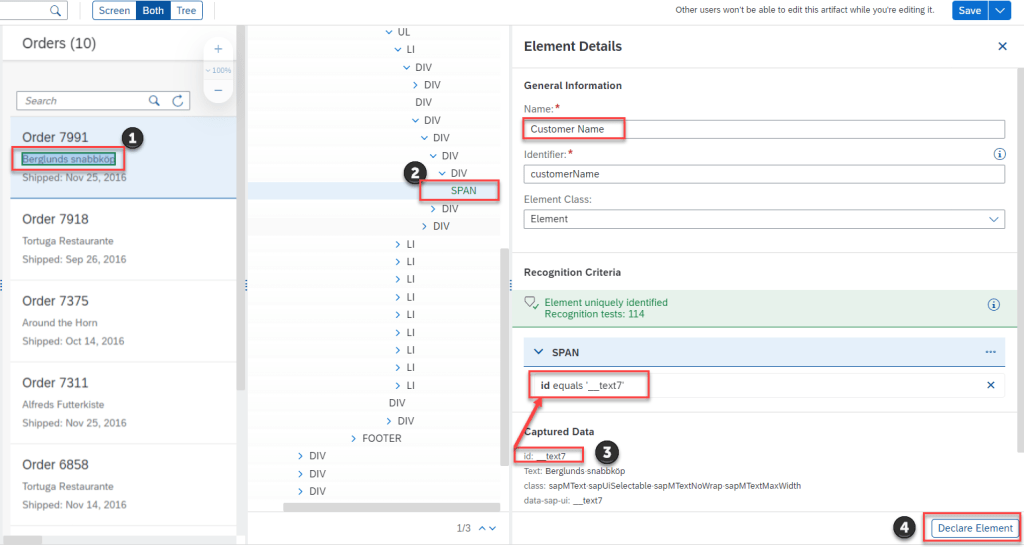Collapse the SPAN criteria section
1024x547 pixels.
538,352
